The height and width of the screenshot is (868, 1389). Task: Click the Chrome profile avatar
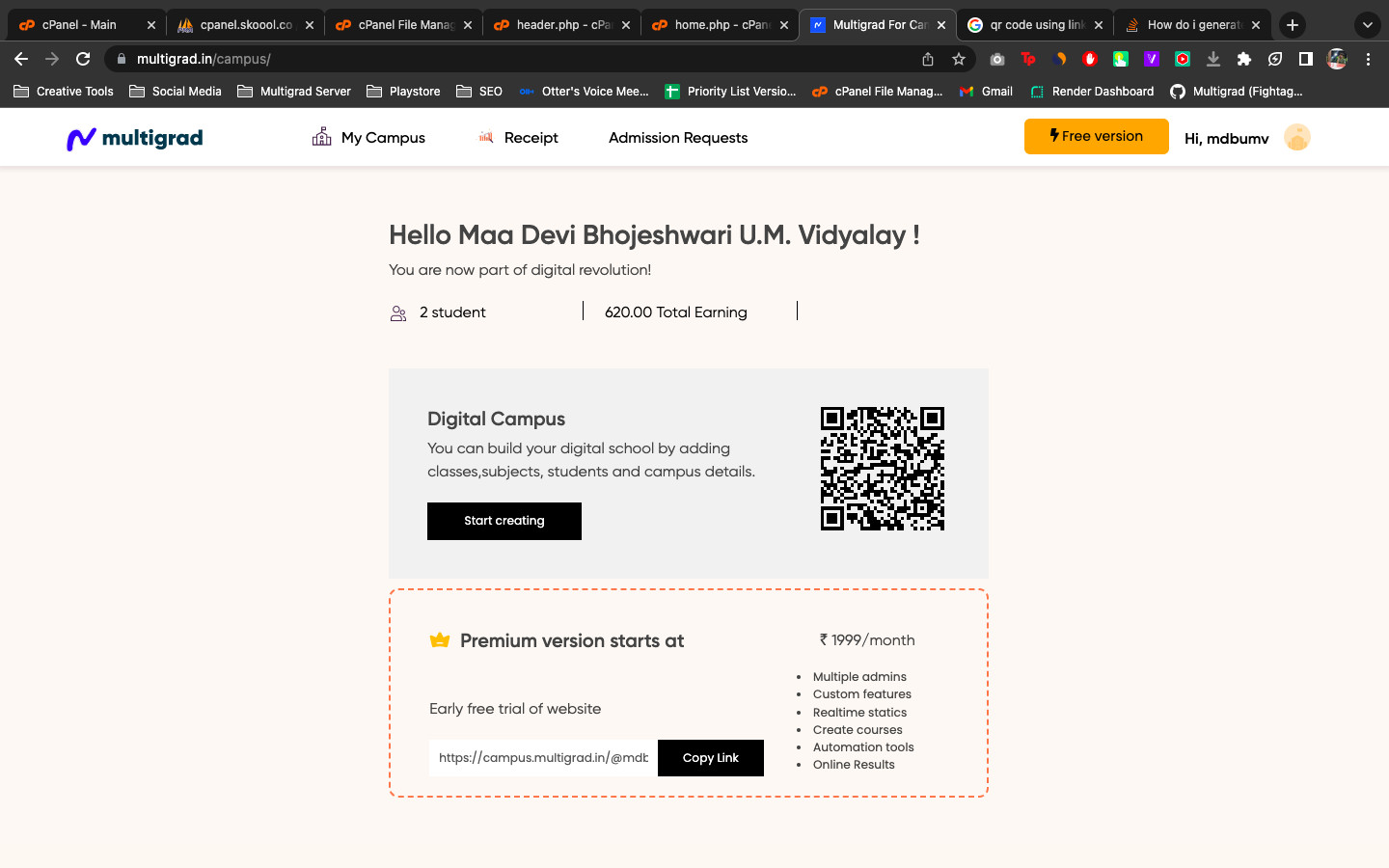1337,59
